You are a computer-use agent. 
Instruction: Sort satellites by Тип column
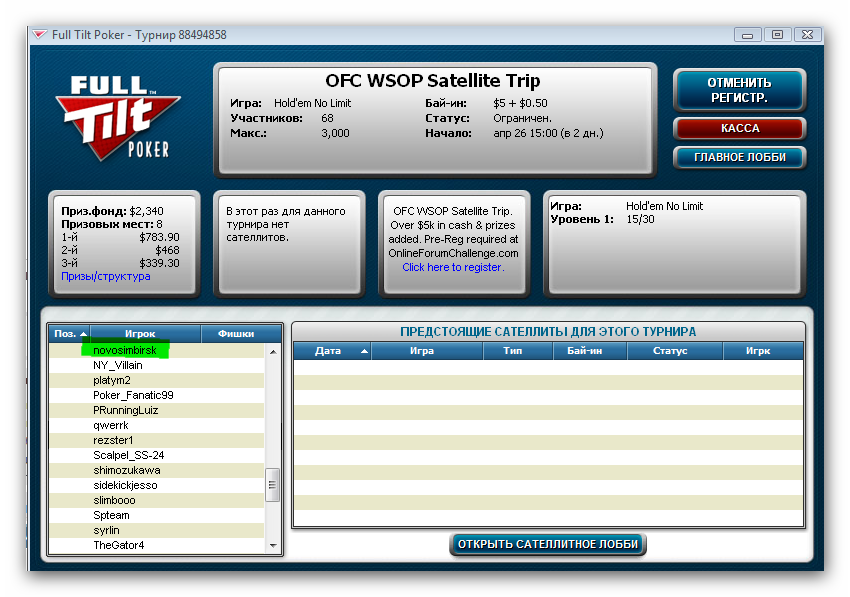(x=518, y=351)
